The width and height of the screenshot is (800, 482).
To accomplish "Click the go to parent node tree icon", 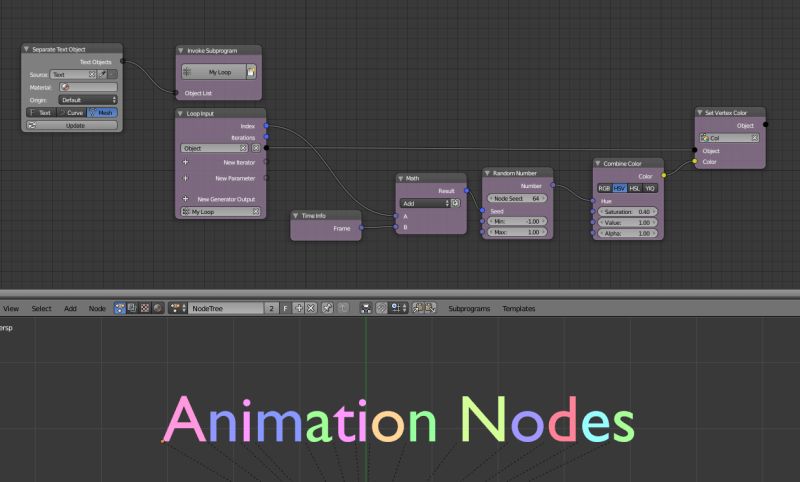I will click(343, 308).
